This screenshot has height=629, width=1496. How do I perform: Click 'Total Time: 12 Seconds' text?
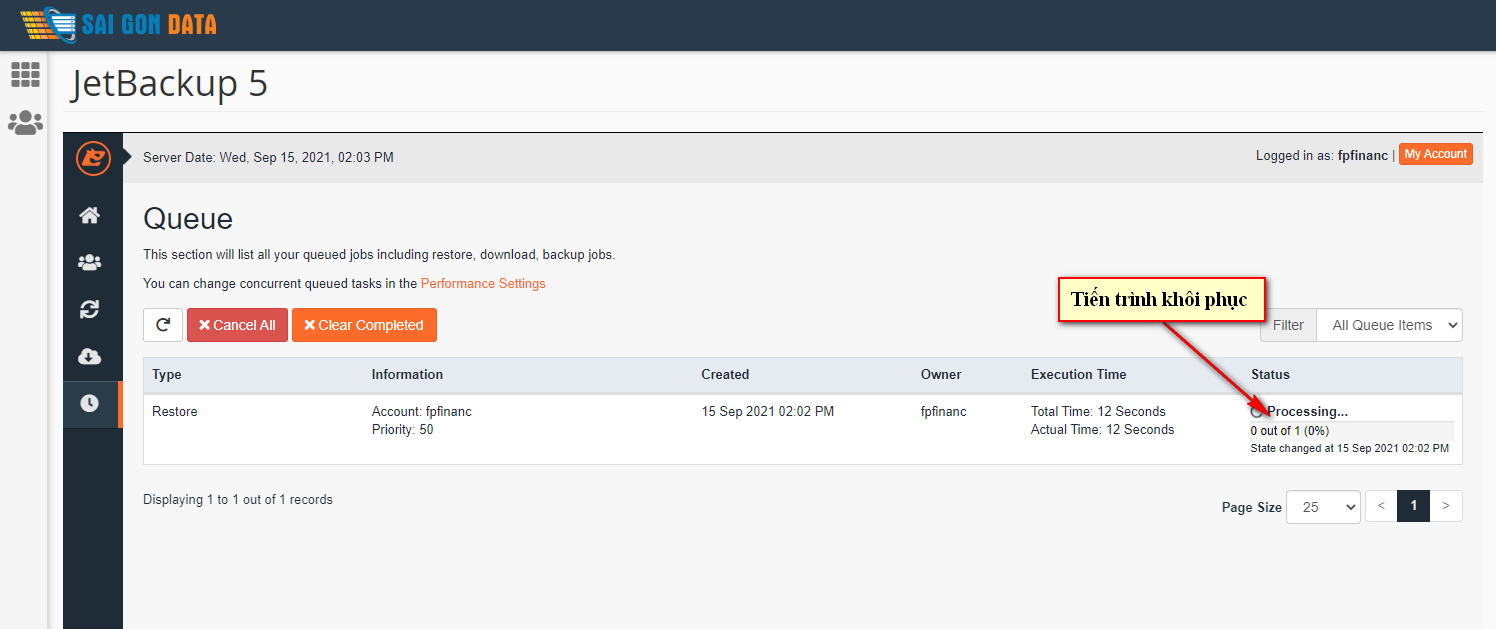click(1098, 411)
